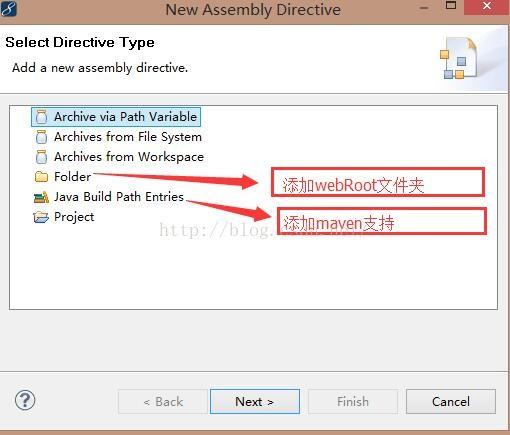The height and width of the screenshot is (435, 510).
Task: Click the application logo in title bar
Action: point(8,8)
